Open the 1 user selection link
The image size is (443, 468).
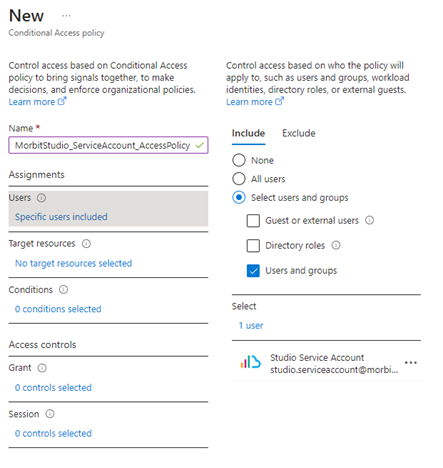251,326
